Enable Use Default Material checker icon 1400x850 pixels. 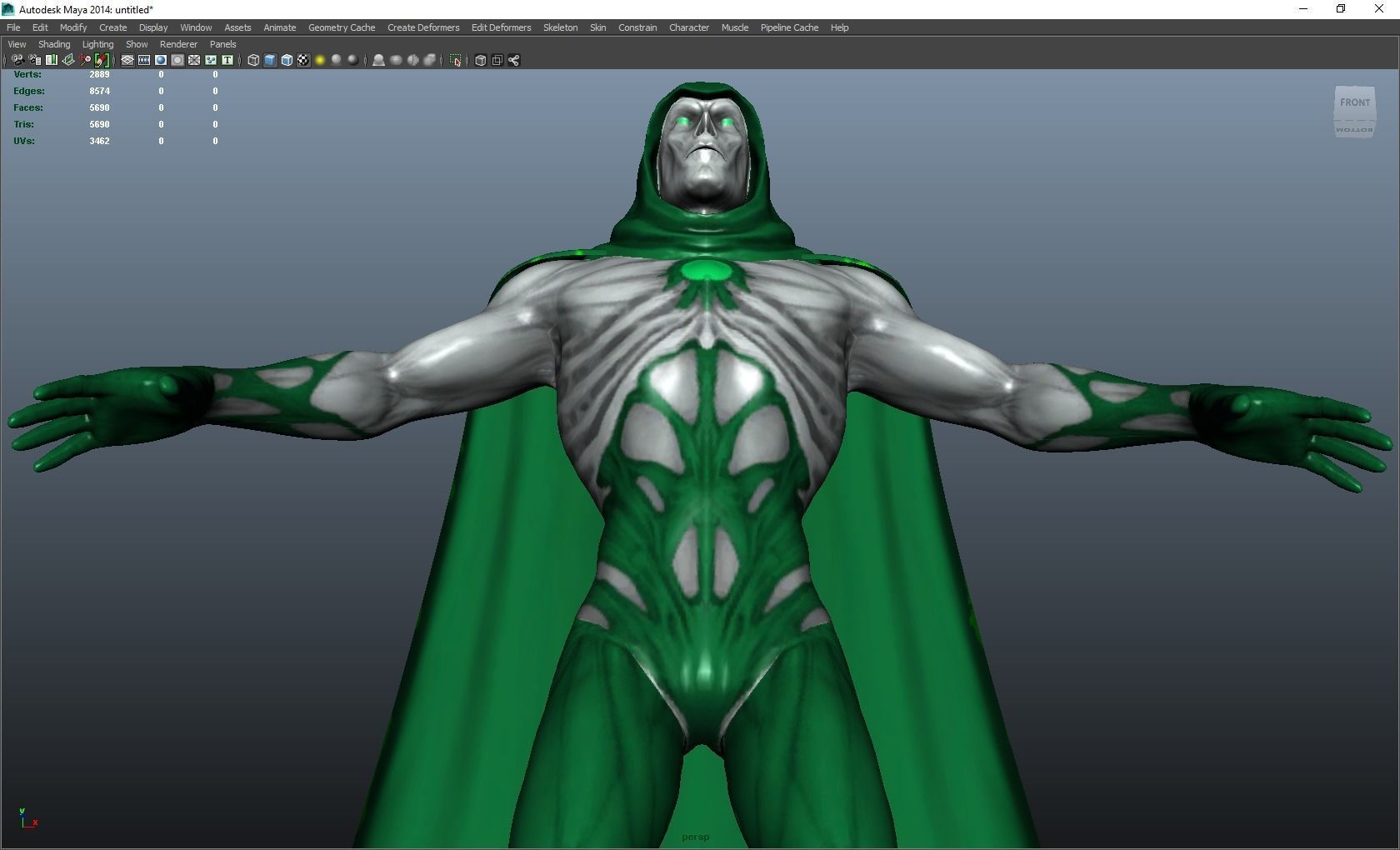coord(303,60)
